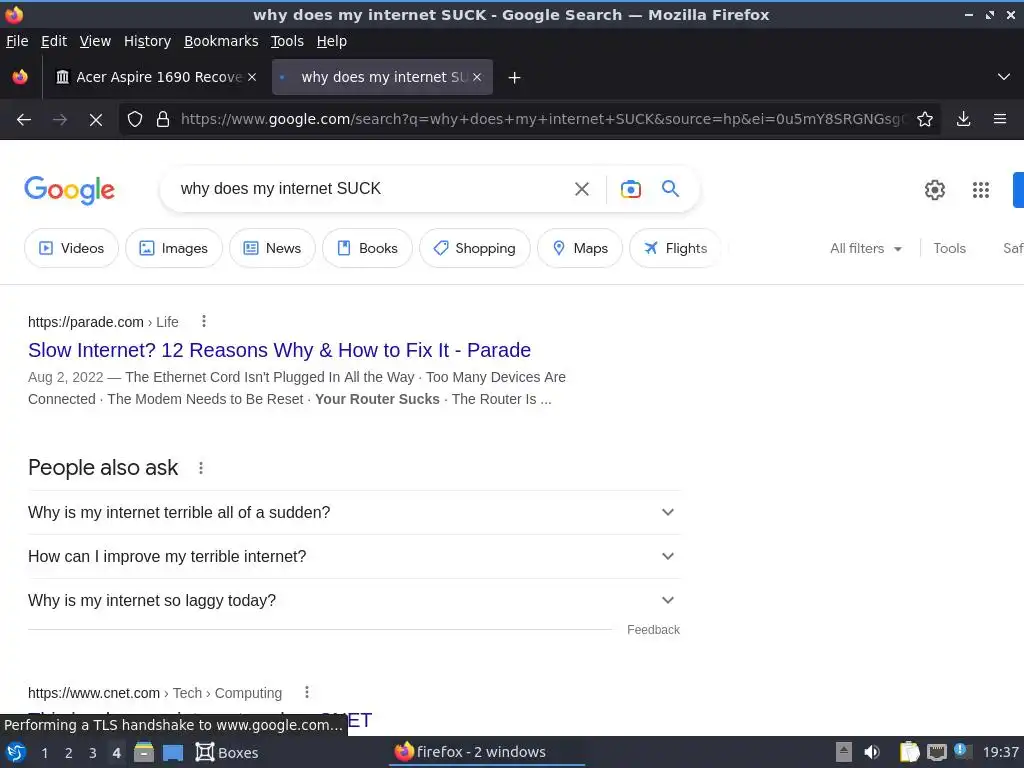This screenshot has width=1024, height=768.
Task: Open the tracking protection shield icon
Action: pos(135,120)
